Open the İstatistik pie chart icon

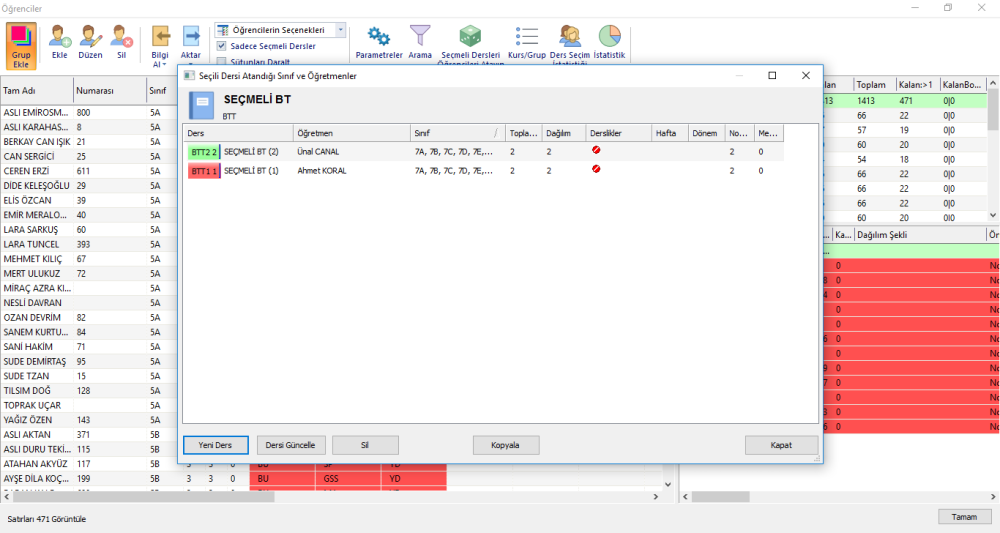(609, 36)
